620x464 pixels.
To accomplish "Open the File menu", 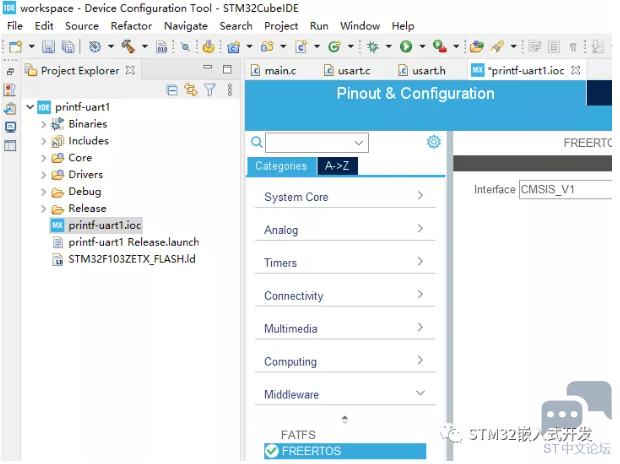I will pyautogui.click(x=15, y=26).
